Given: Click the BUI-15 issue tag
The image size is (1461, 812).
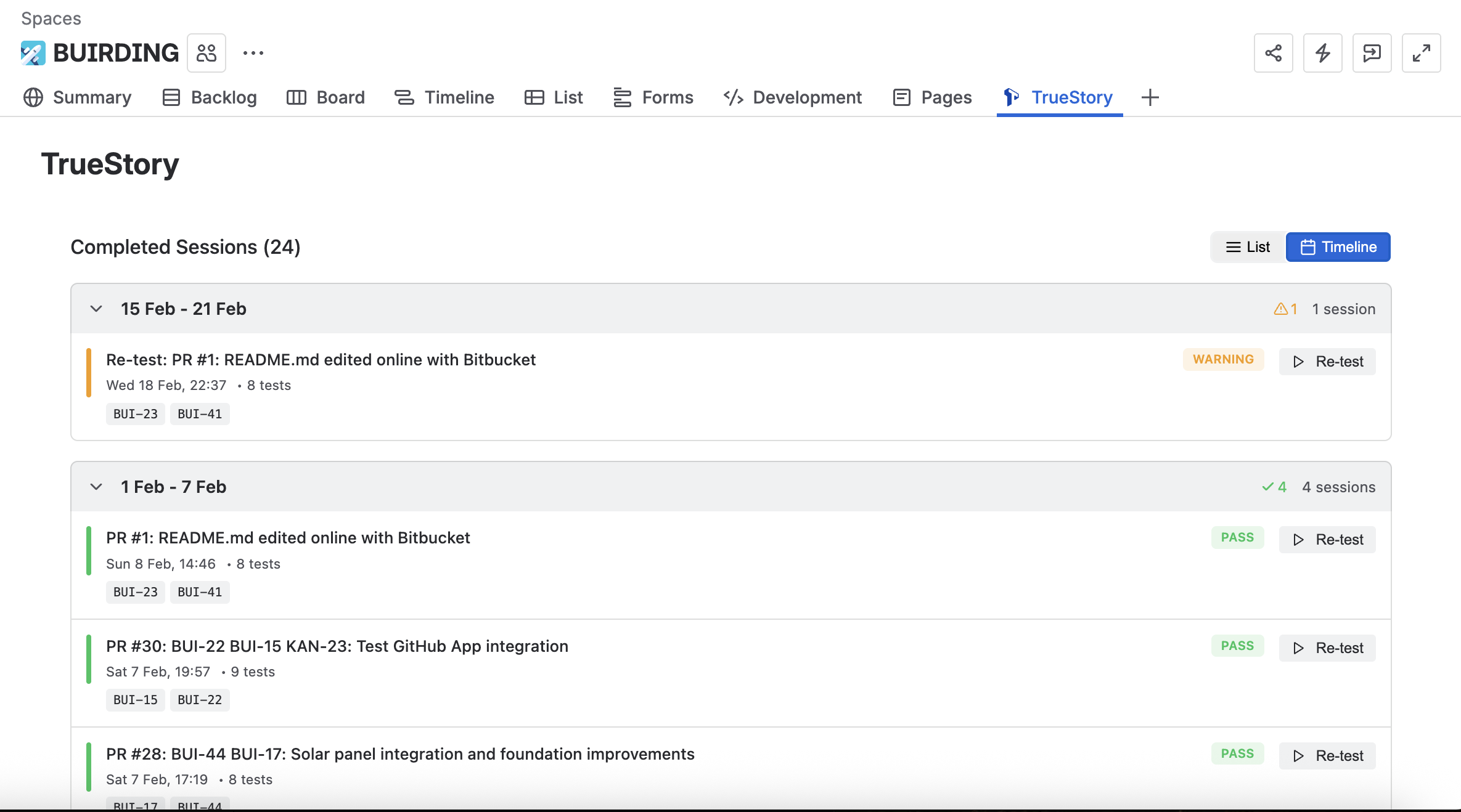Looking at the screenshot, I should (x=136, y=700).
